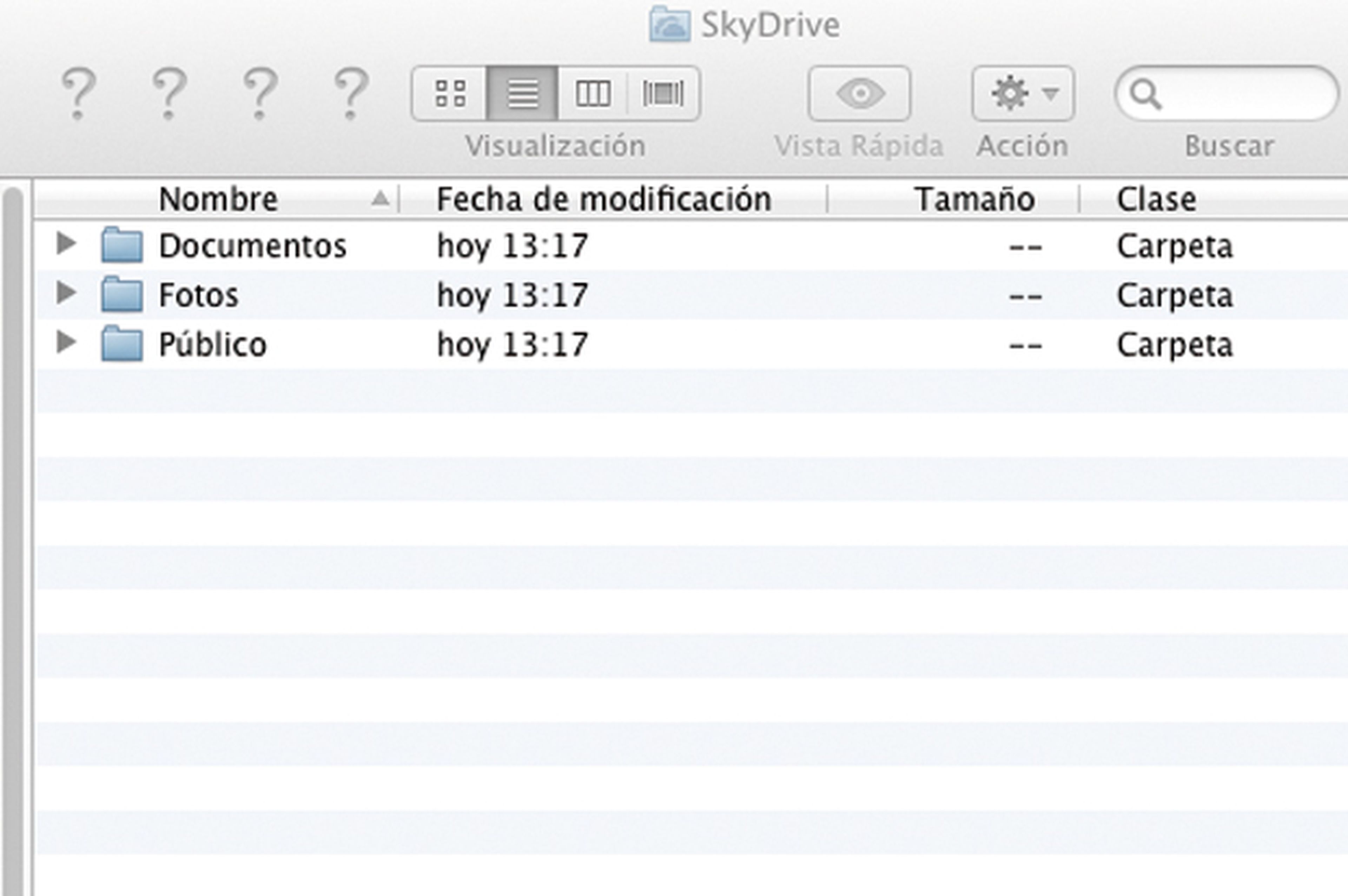Click Carpeta class in Documentos row
Screen dimensions: 1348x896
[x=1175, y=246]
